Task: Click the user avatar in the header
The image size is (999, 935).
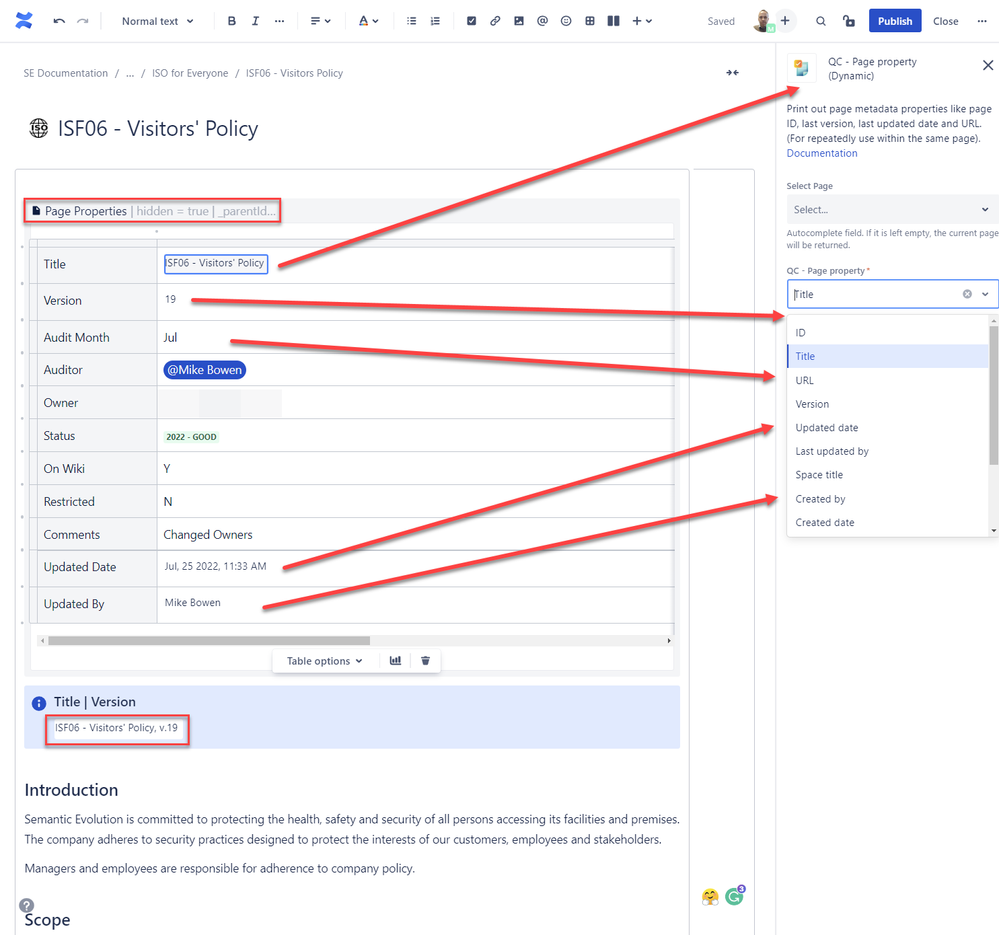Action: (x=763, y=21)
